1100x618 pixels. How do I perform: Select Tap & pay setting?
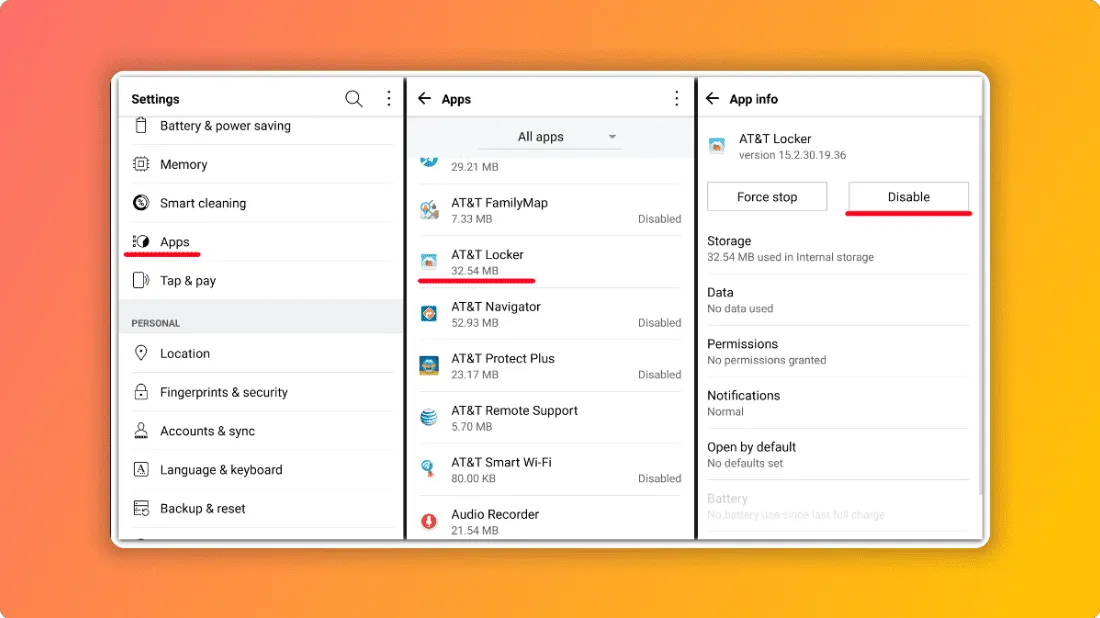(262, 280)
